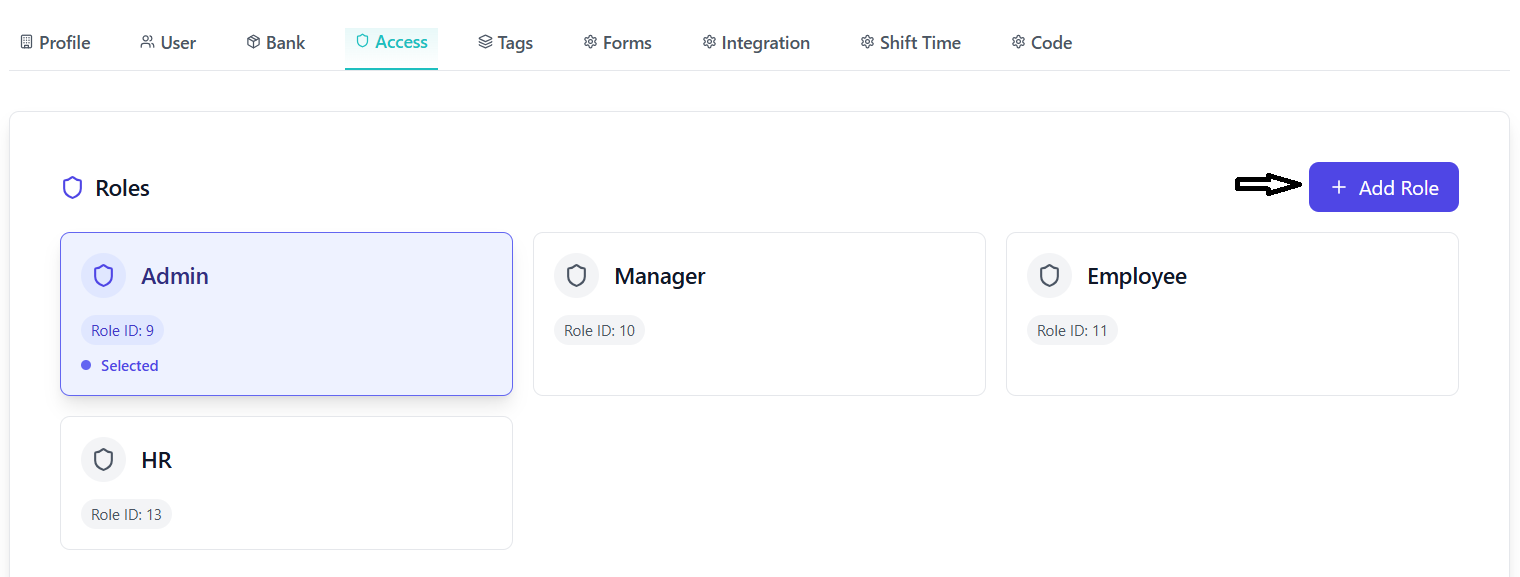Viewport: 1520px width, 577px height.
Task: Click the Tags tab layers icon
Action: [485, 42]
